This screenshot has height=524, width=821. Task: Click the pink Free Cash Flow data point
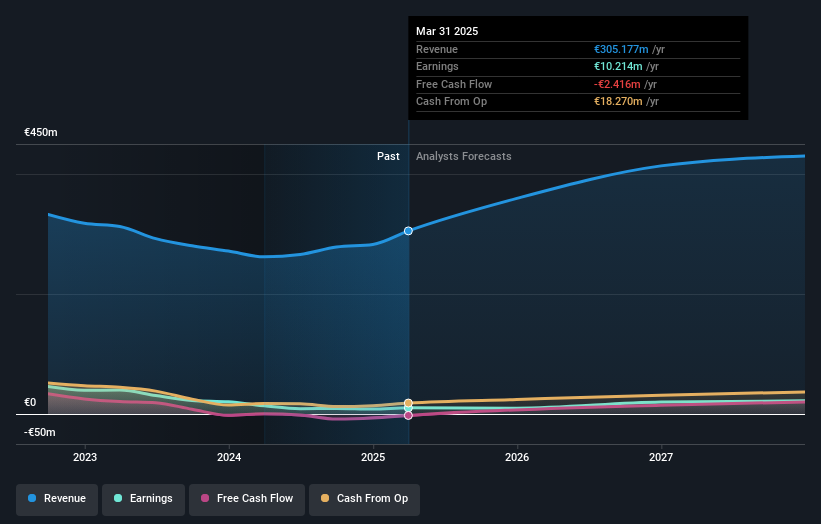point(408,415)
